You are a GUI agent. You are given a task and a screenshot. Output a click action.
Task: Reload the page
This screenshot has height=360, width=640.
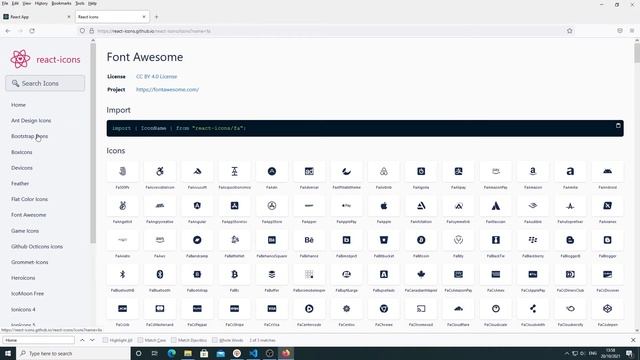click(32, 31)
